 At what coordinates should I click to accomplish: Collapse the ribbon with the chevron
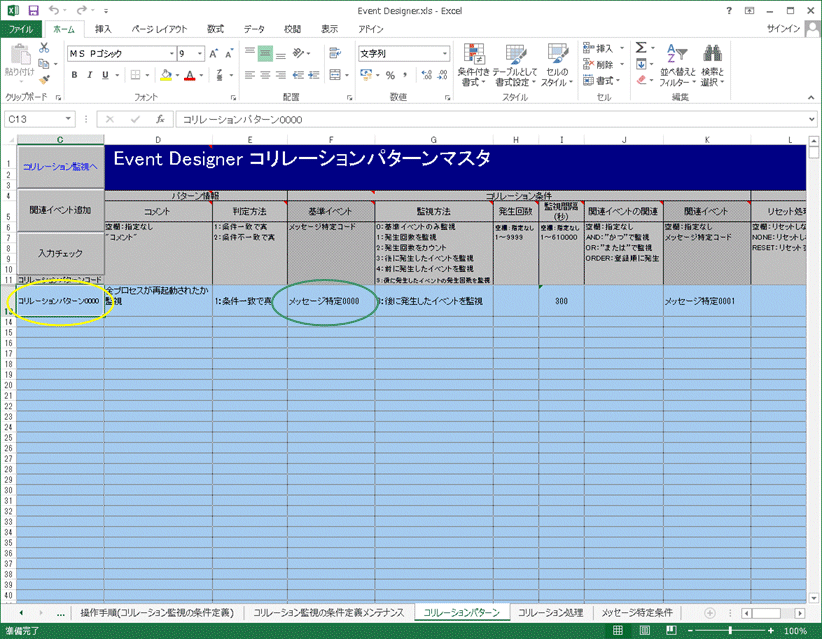click(x=811, y=98)
